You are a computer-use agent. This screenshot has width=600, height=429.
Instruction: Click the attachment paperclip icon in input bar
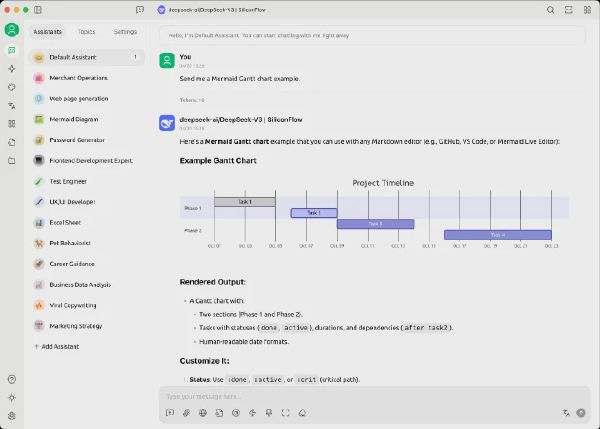[186, 413]
